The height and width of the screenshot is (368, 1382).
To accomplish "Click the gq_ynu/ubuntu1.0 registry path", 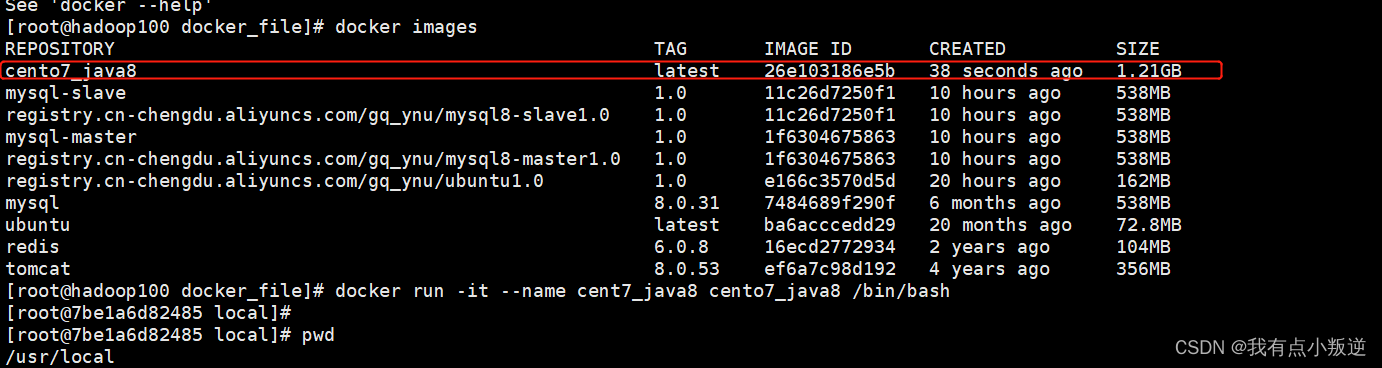I will point(275,181).
